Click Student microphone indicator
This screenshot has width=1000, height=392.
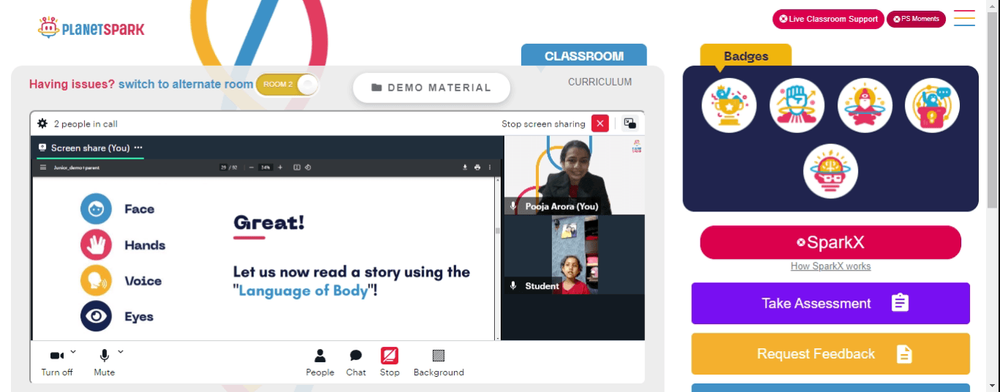(x=513, y=286)
